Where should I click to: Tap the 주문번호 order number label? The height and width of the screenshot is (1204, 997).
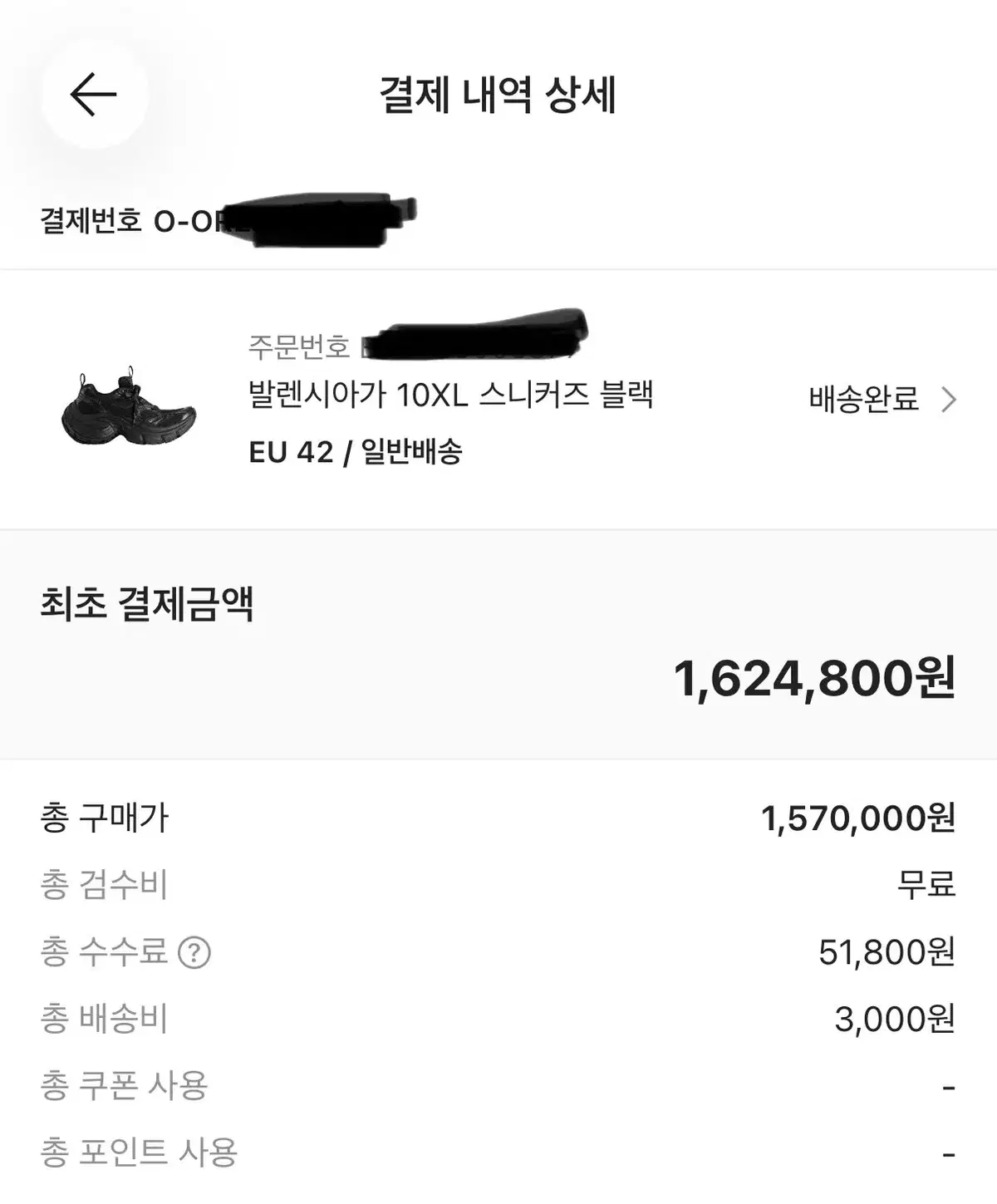pos(299,346)
